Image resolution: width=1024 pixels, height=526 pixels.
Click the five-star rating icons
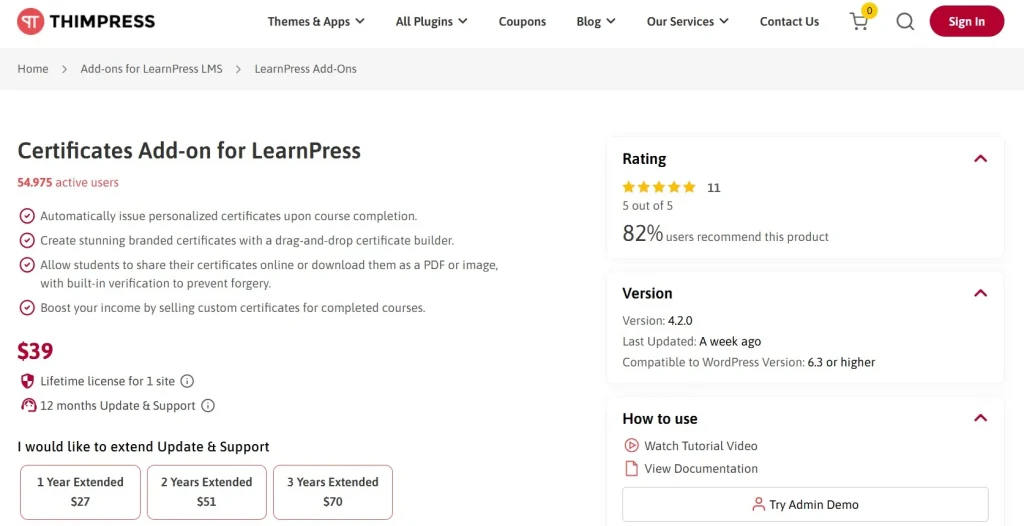tap(659, 188)
